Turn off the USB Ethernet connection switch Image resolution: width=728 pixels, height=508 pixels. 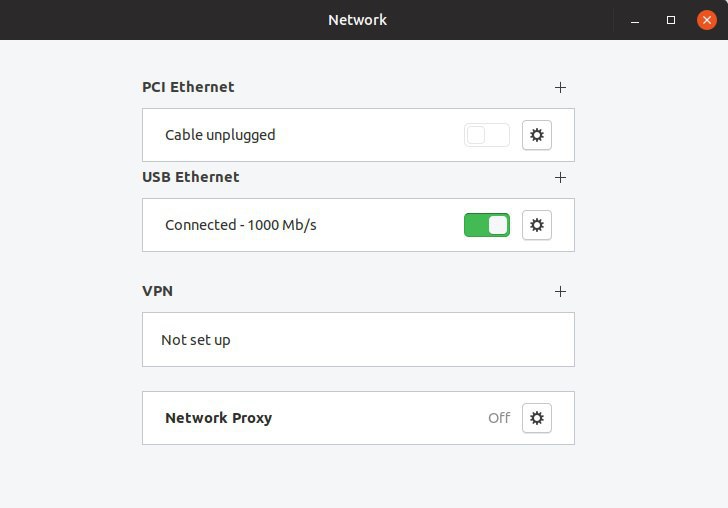(487, 225)
